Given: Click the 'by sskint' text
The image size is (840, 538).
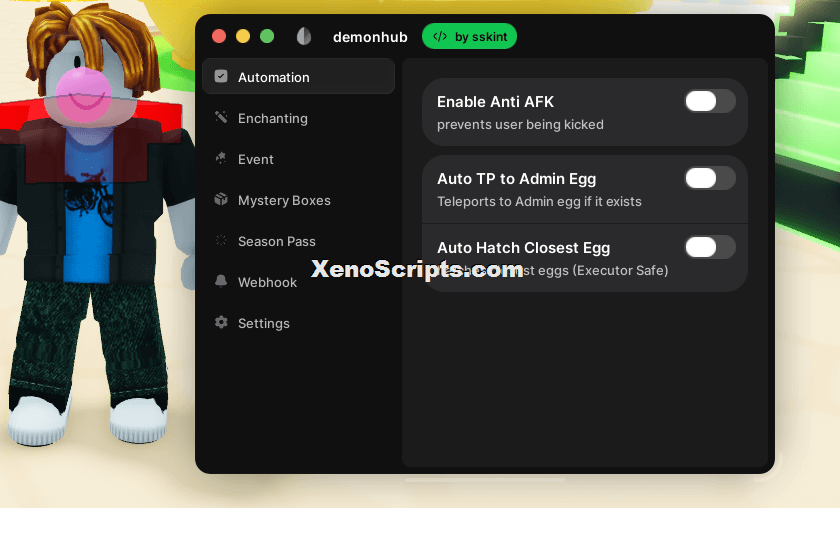Looking at the screenshot, I should (x=481, y=36).
